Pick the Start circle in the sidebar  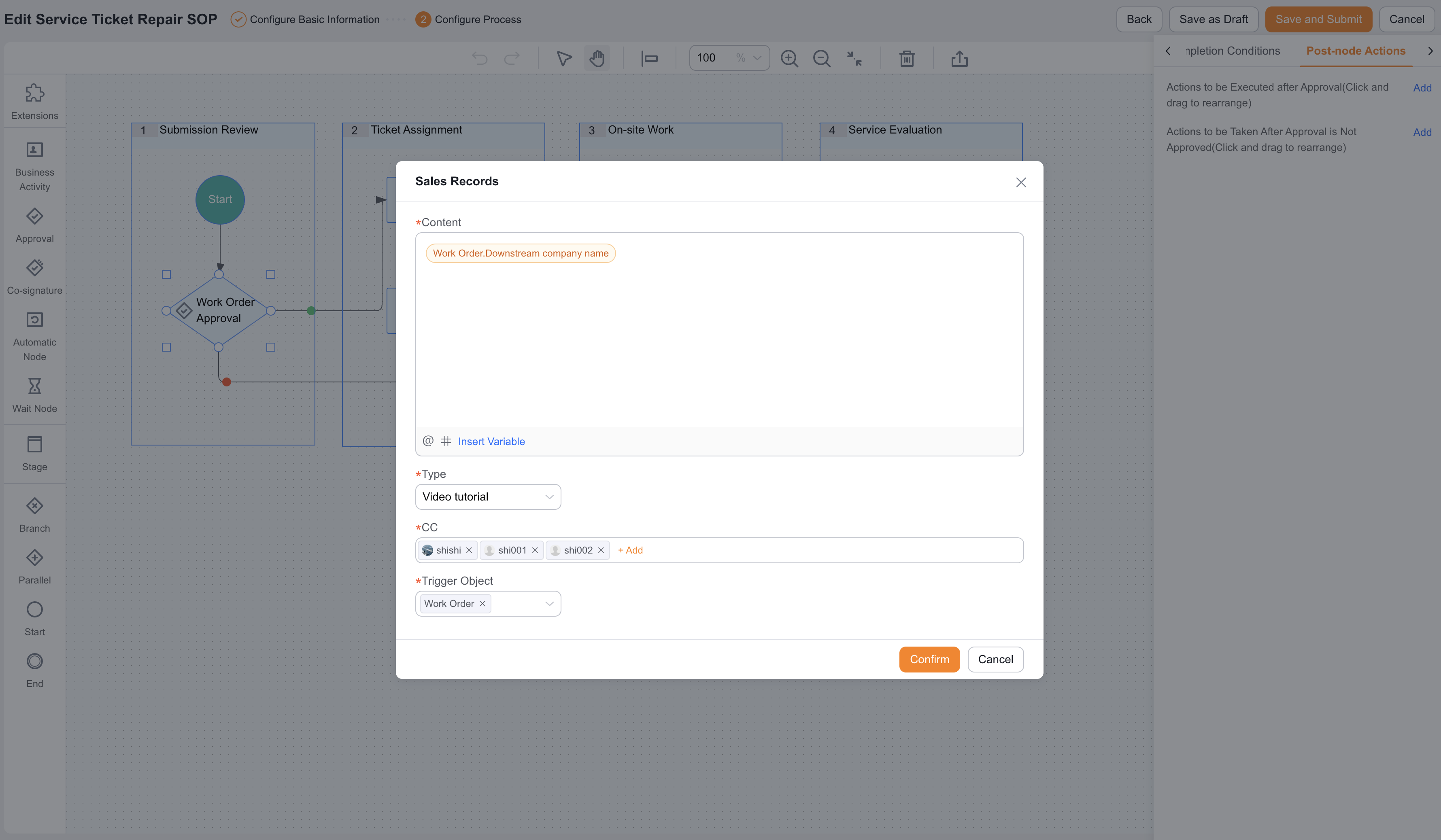point(34,610)
